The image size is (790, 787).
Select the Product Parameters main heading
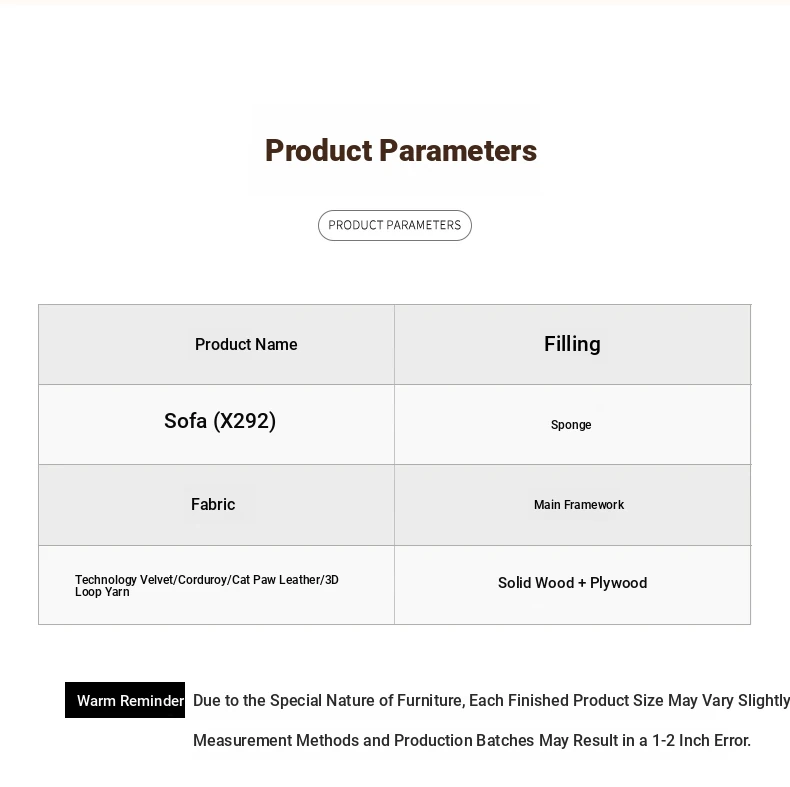pos(400,151)
